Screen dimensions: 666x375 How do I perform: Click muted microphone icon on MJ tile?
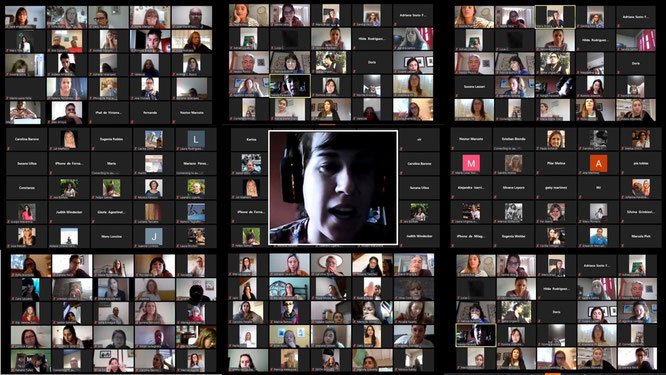pos(580,197)
